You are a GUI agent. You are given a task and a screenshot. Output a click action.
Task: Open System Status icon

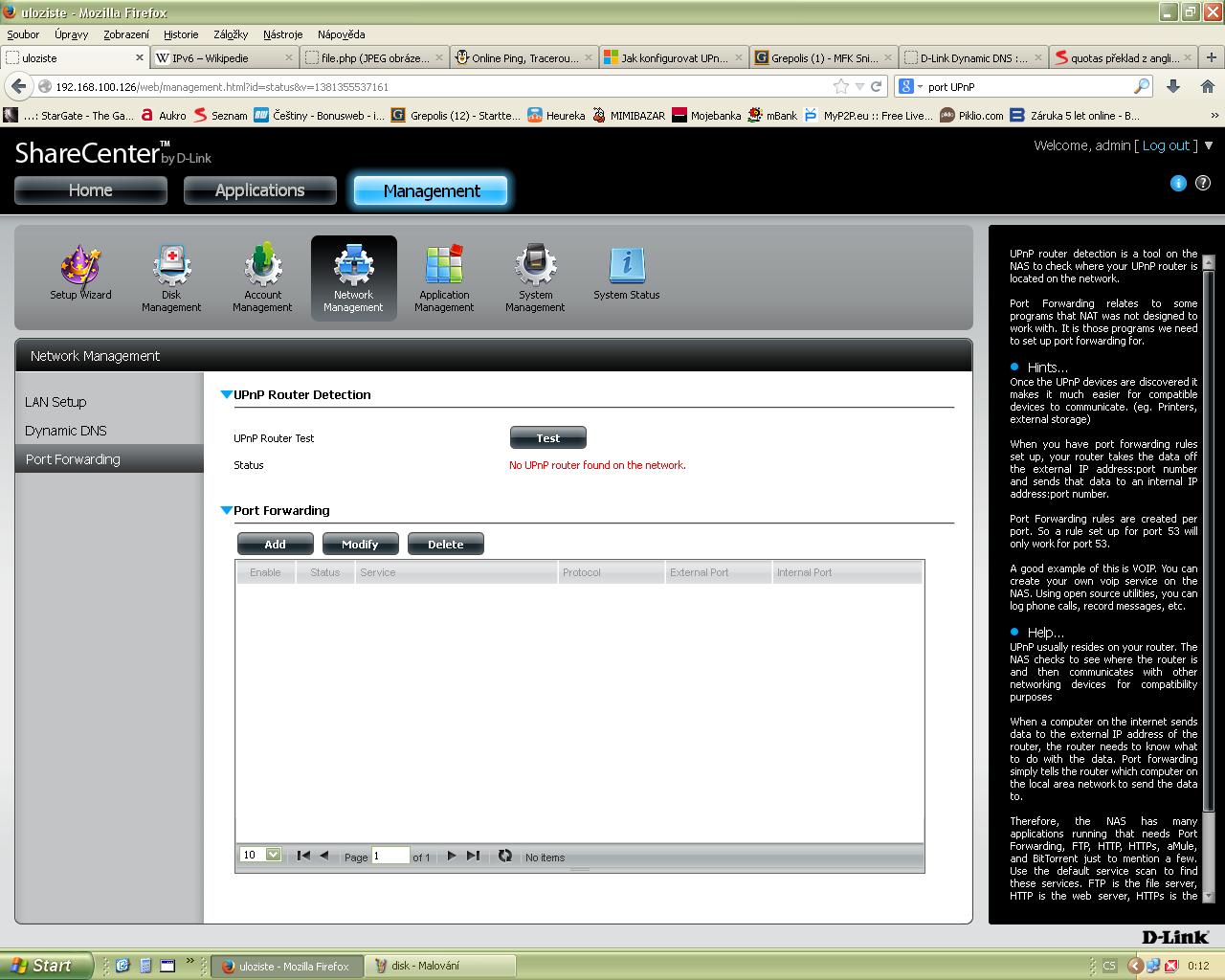pos(626,274)
